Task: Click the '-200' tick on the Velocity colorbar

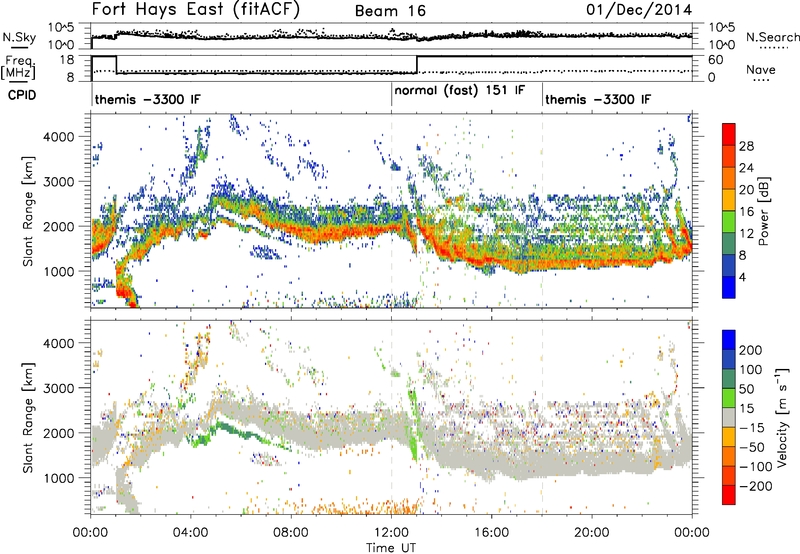Action: pyautogui.click(x=756, y=486)
